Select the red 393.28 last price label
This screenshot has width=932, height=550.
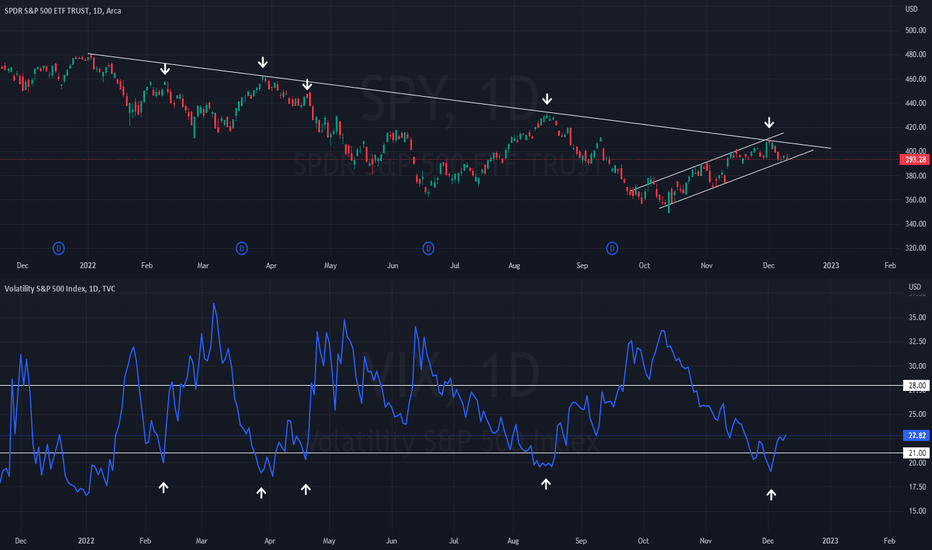(x=915, y=159)
